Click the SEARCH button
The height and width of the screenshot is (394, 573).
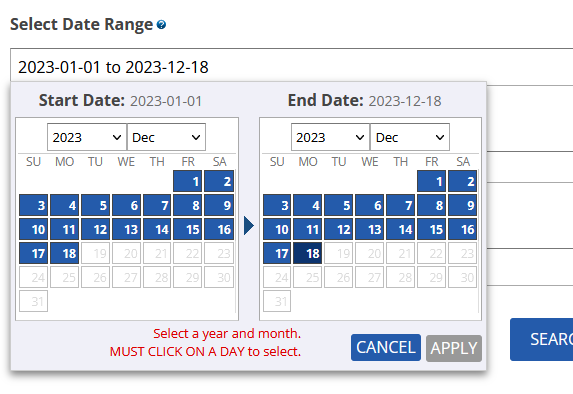(542, 340)
